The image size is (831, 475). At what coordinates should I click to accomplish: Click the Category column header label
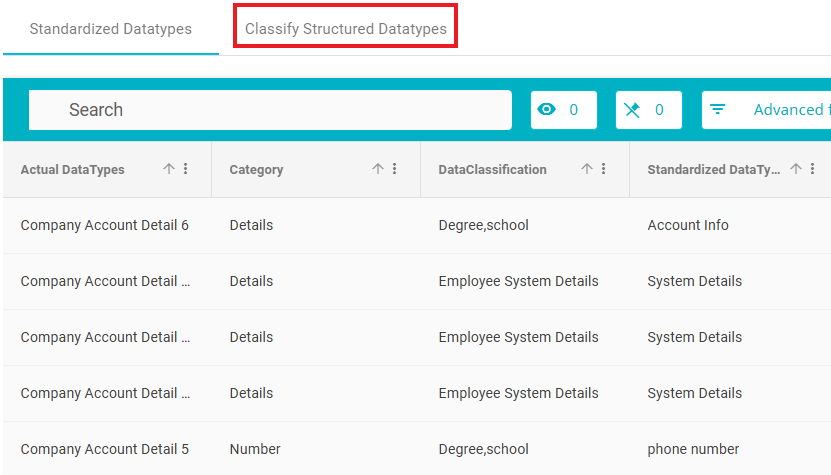click(256, 170)
